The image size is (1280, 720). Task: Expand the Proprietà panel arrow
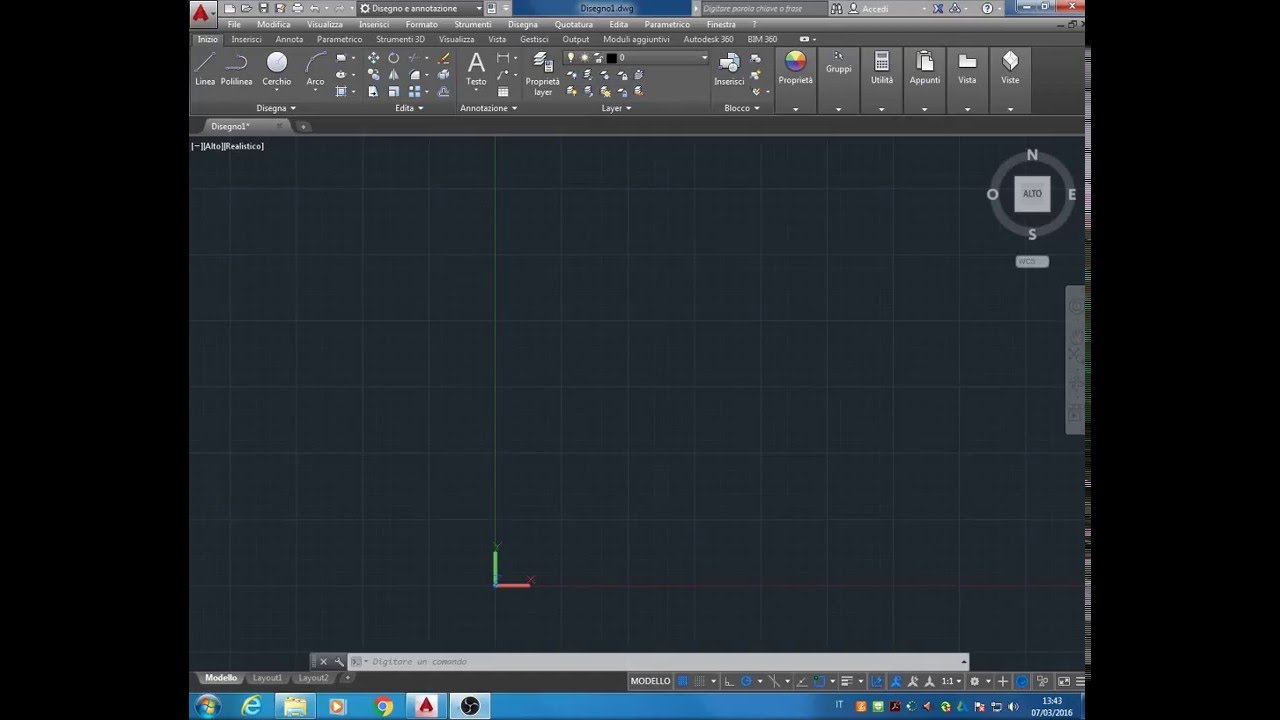tap(795, 109)
